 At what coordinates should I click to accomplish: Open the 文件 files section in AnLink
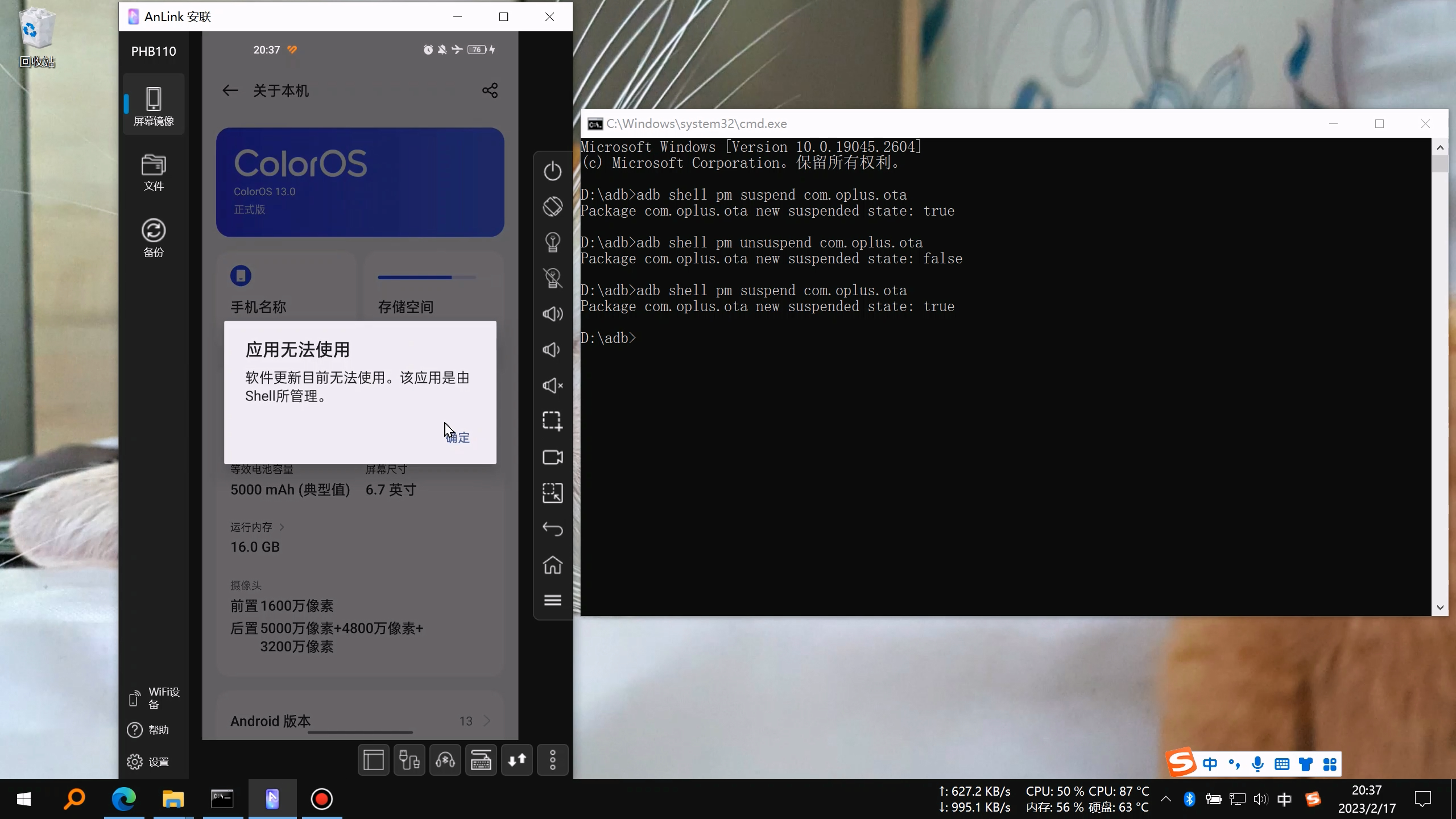(154, 173)
